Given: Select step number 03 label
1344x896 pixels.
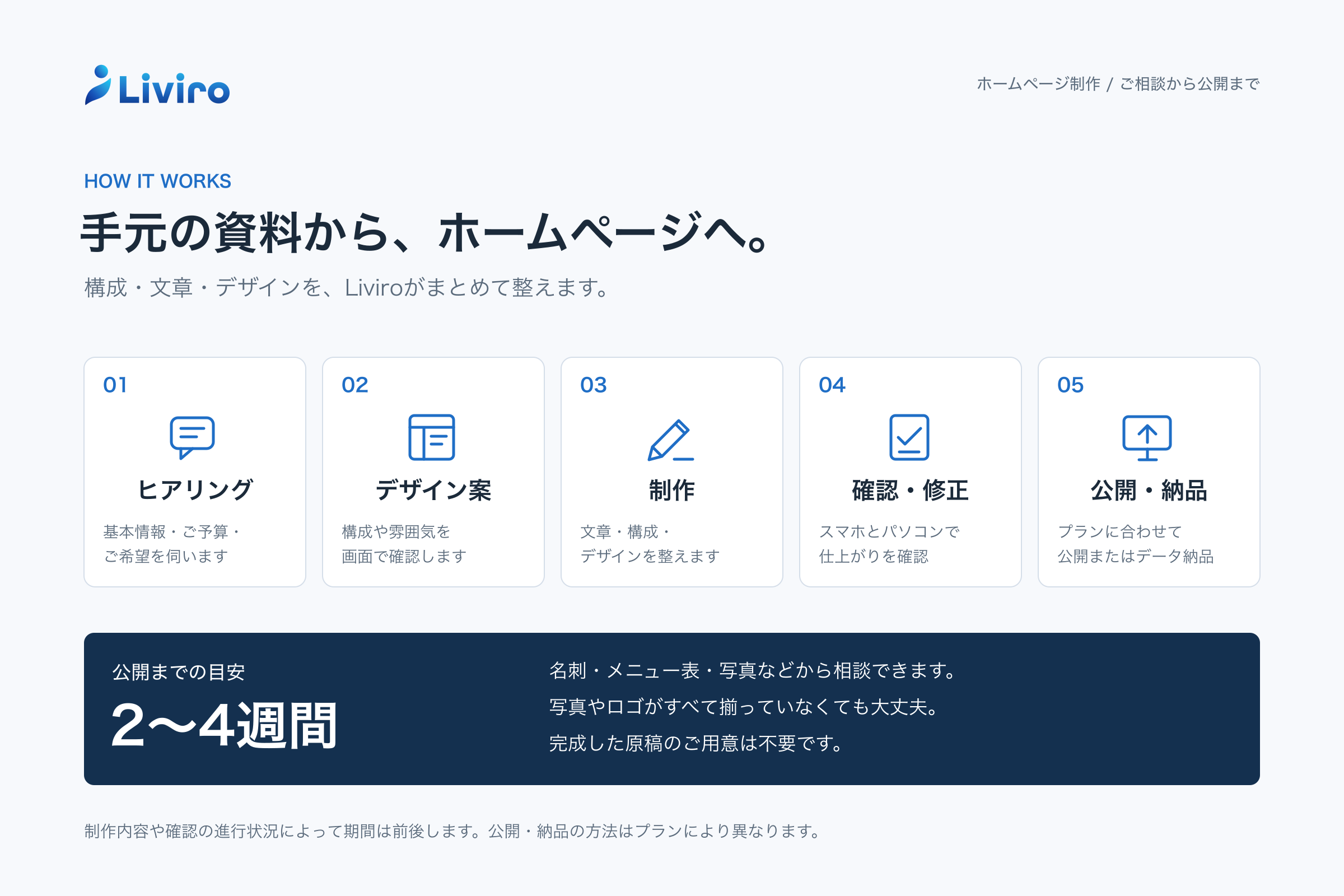Looking at the screenshot, I should tap(593, 385).
